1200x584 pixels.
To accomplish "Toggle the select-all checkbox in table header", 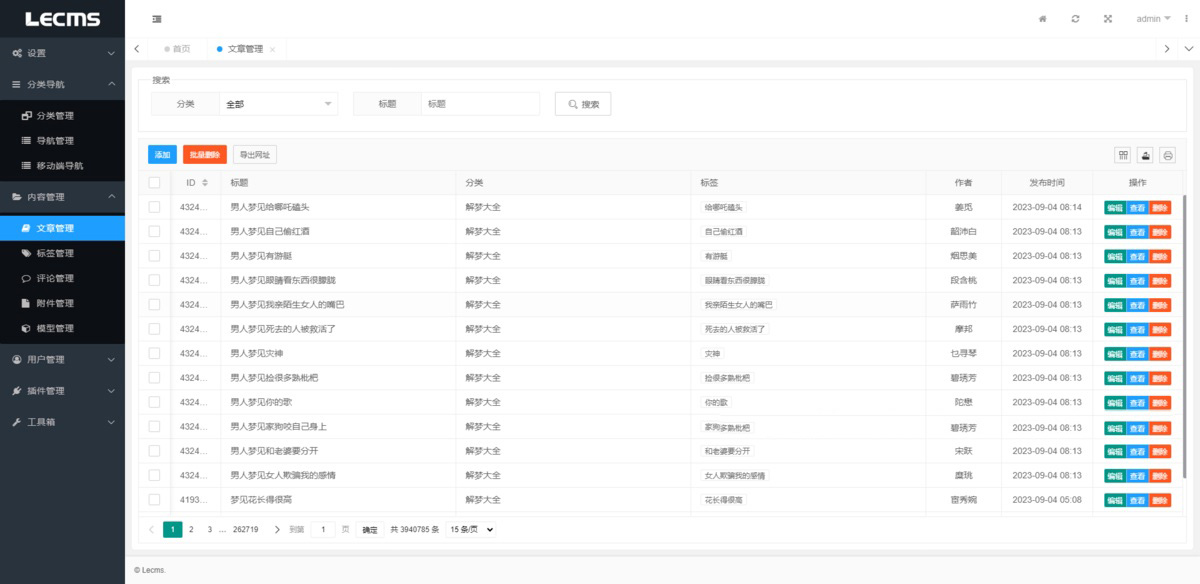I will (154, 183).
